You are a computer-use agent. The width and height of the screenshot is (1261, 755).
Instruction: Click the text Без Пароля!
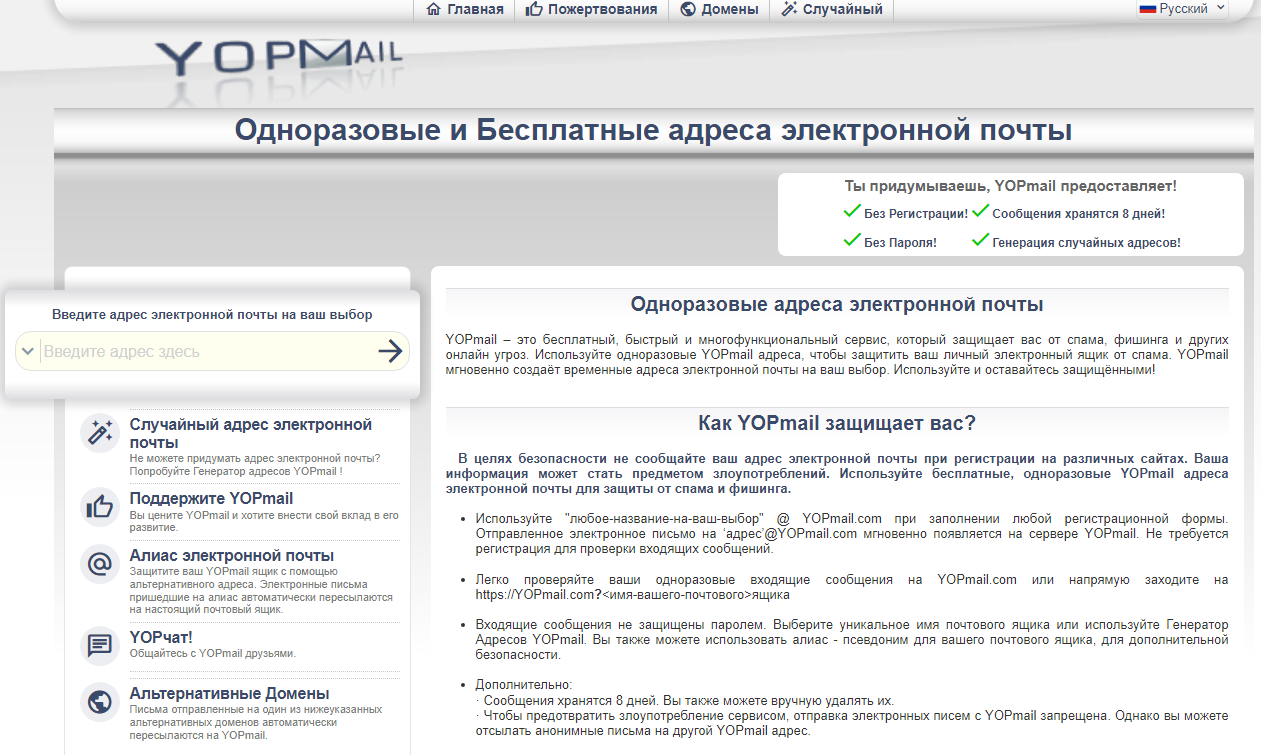tap(900, 243)
